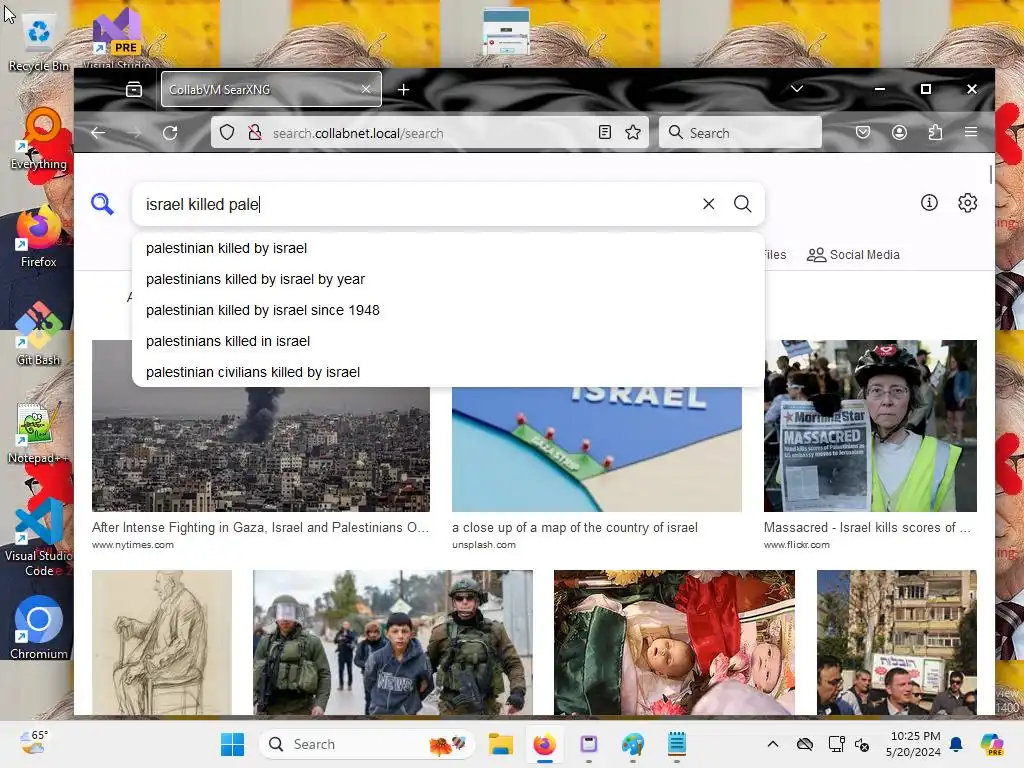Viewport: 1024px width, 768px height.
Task: Click the Firefox search box
Action: coord(740,133)
